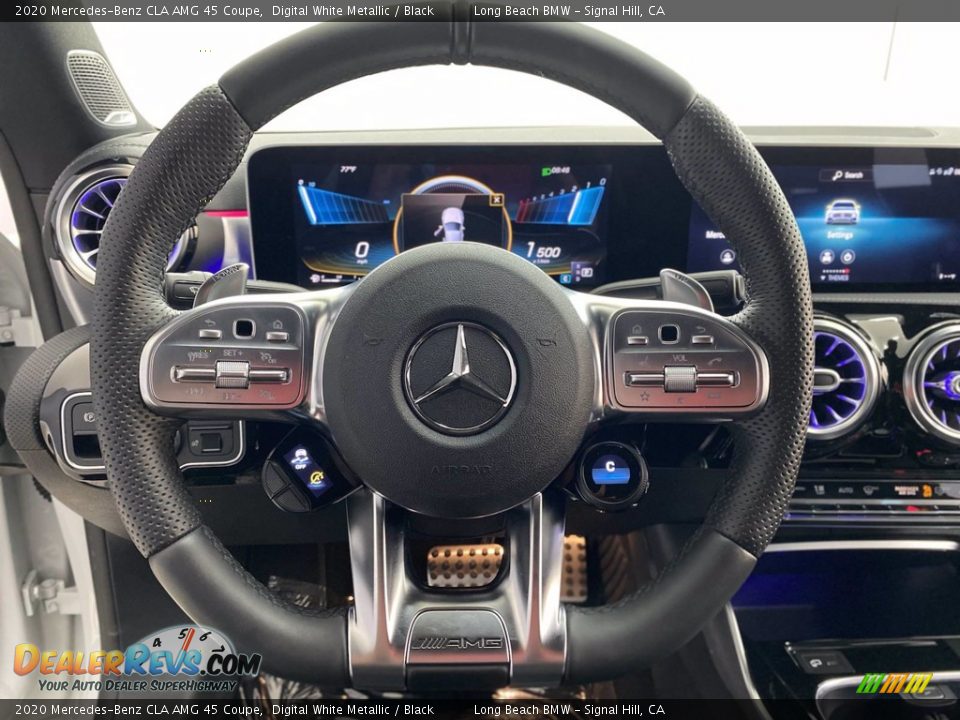Tap profile icon below Settings tile
This screenshot has height=720, width=960.
827,257
